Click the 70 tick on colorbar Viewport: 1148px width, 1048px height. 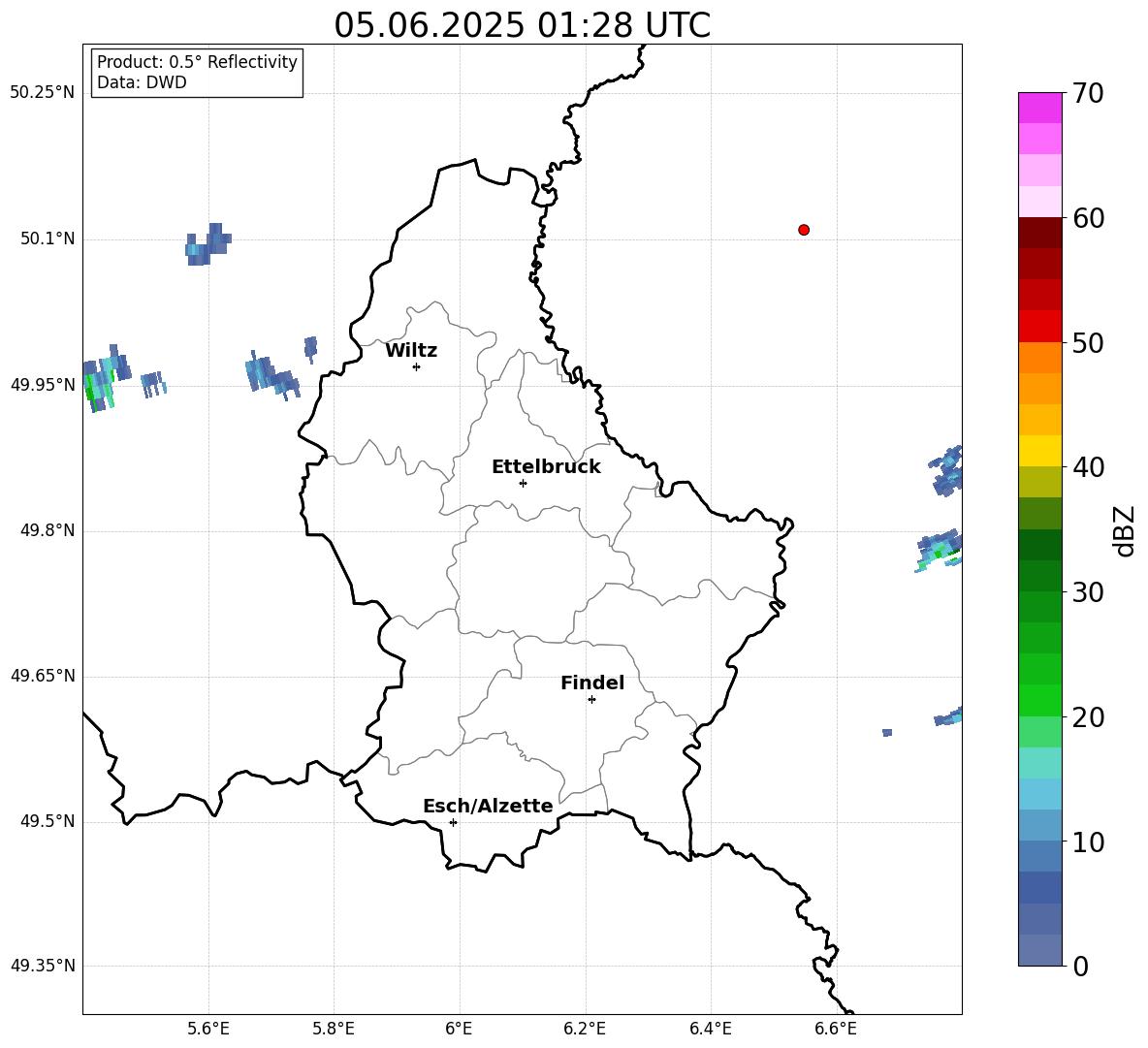1088,93
